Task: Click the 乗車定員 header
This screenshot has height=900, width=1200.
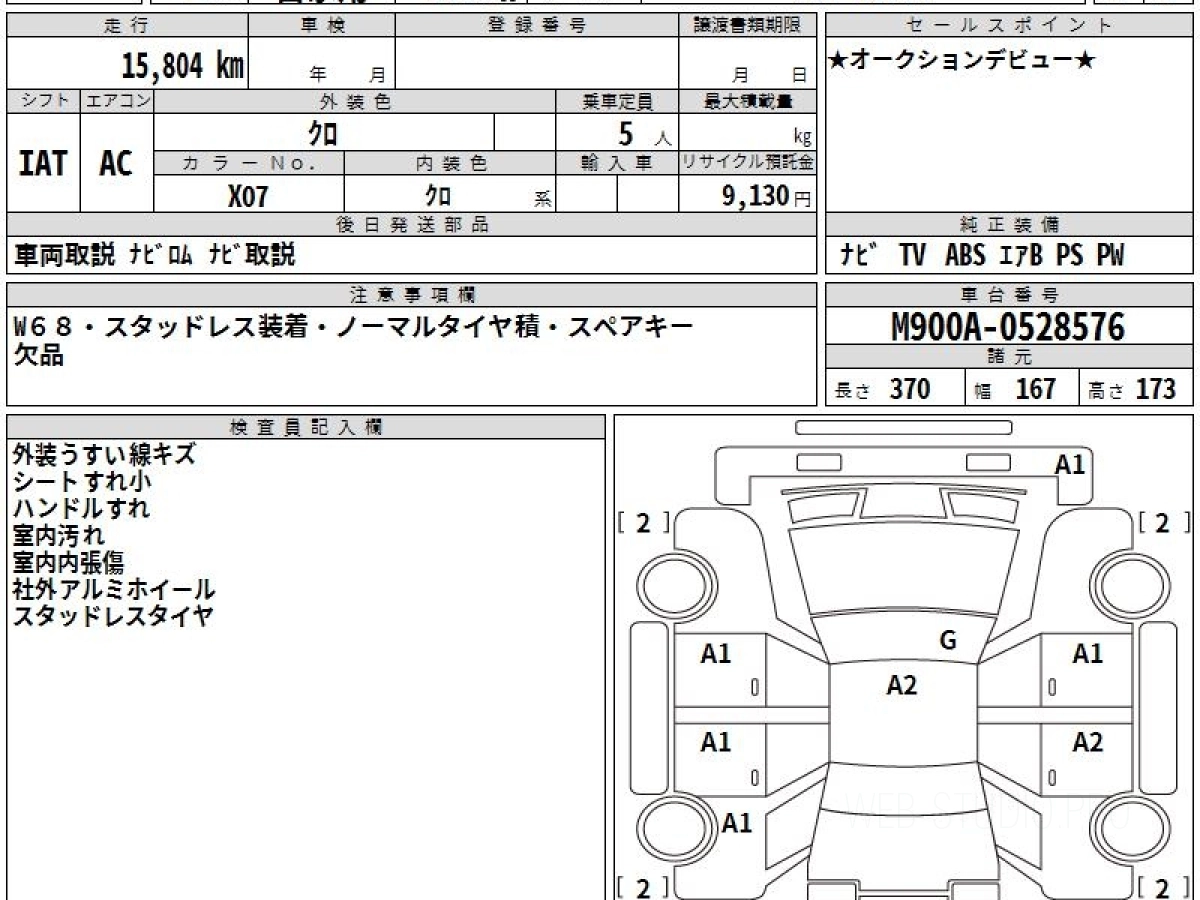Action: (617, 101)
